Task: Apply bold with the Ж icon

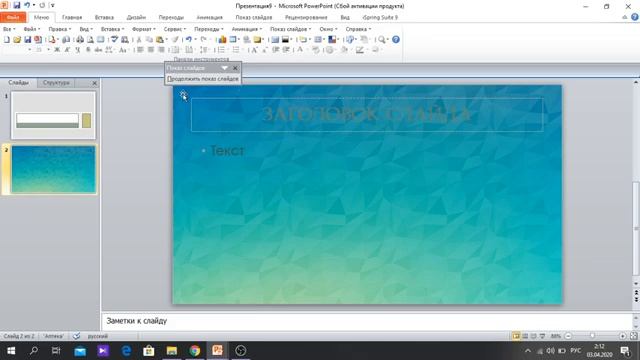Action: point(57,50)
